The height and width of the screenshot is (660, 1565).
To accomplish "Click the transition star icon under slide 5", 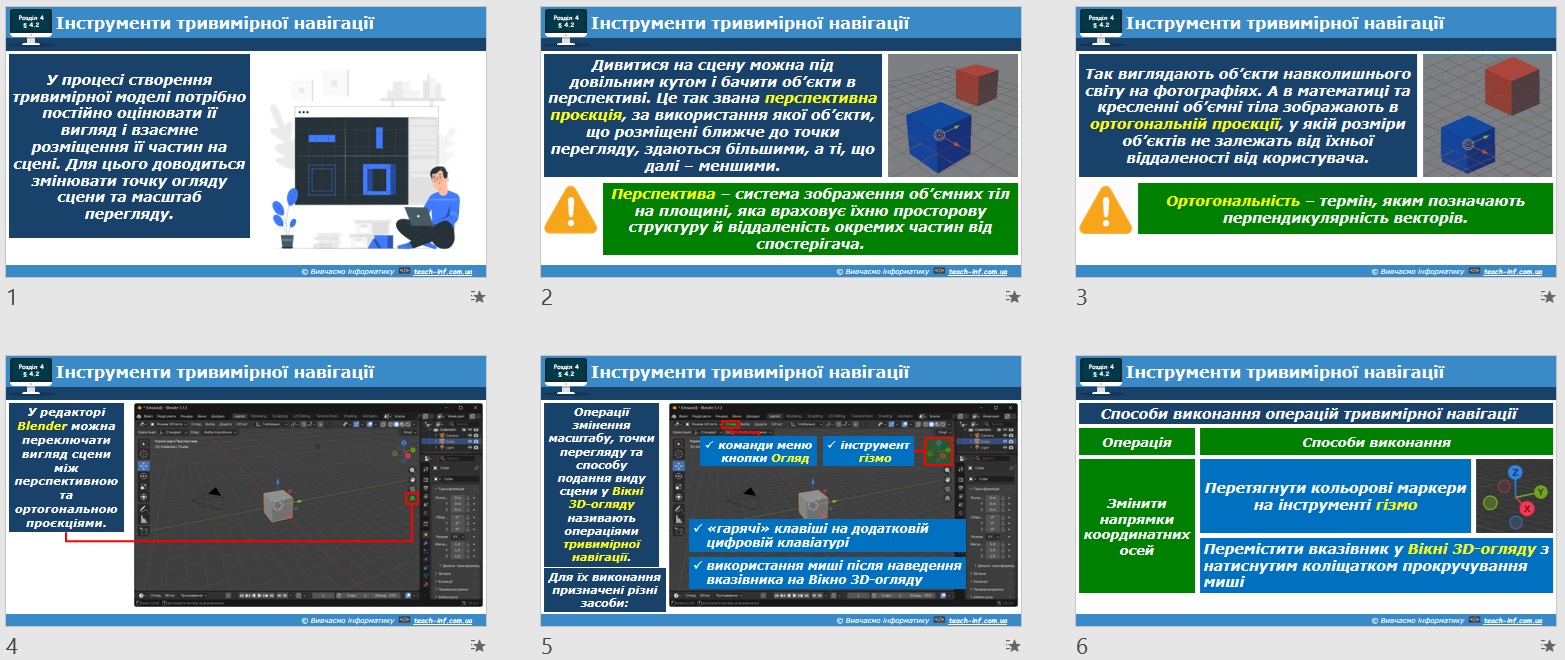I will coord(1014,646).
